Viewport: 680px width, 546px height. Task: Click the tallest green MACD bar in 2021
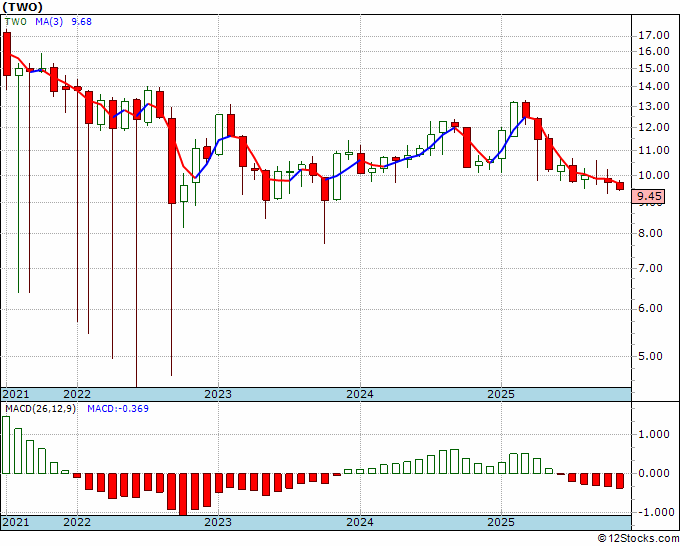6,445
